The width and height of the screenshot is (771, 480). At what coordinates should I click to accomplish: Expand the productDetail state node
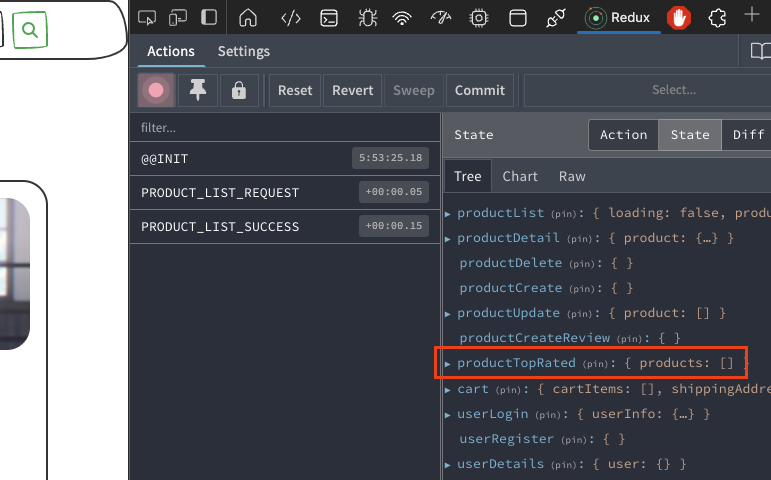(448, 239)
